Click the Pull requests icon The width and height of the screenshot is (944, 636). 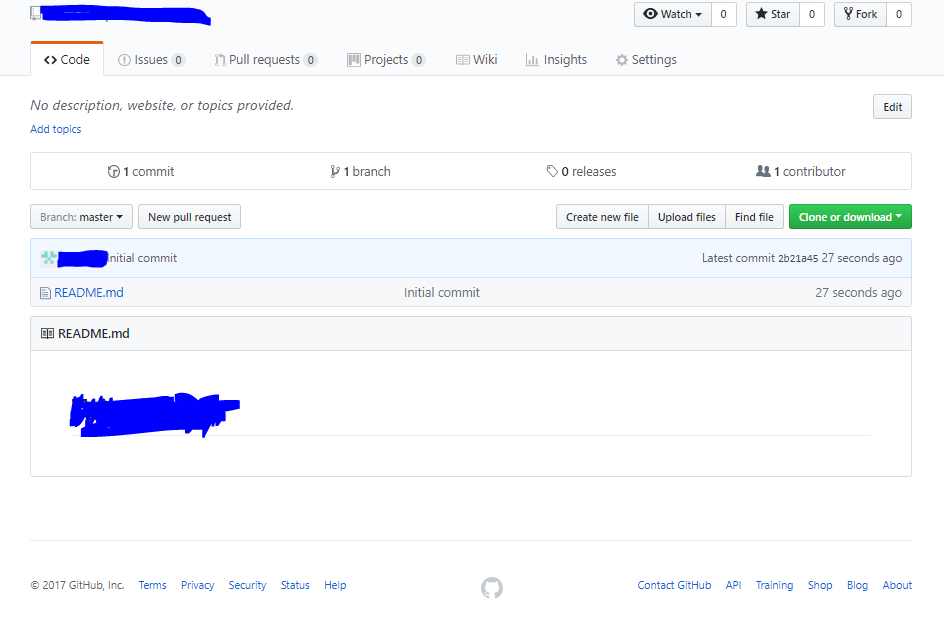point(220,60)
